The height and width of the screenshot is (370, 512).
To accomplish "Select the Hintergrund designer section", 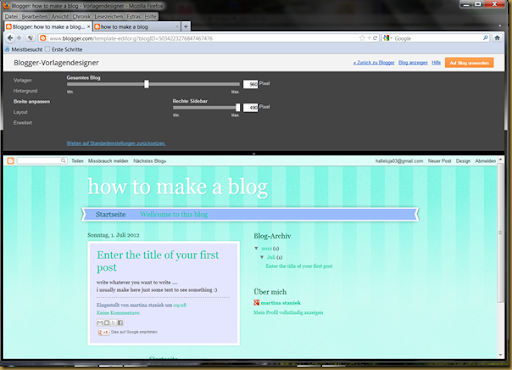I will [x=25, y=91].
